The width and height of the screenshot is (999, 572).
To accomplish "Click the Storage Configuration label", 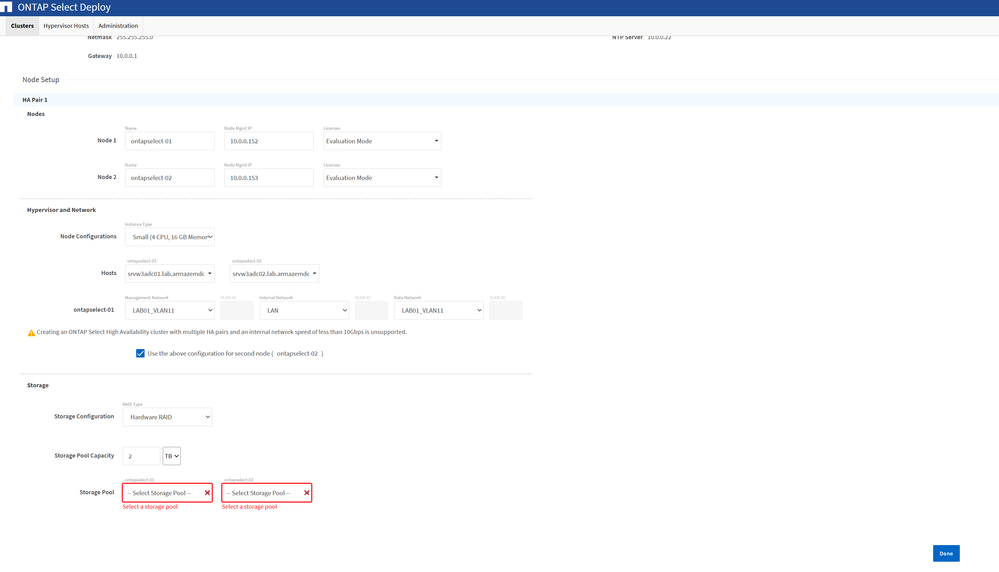I will [x=84, y=417].
